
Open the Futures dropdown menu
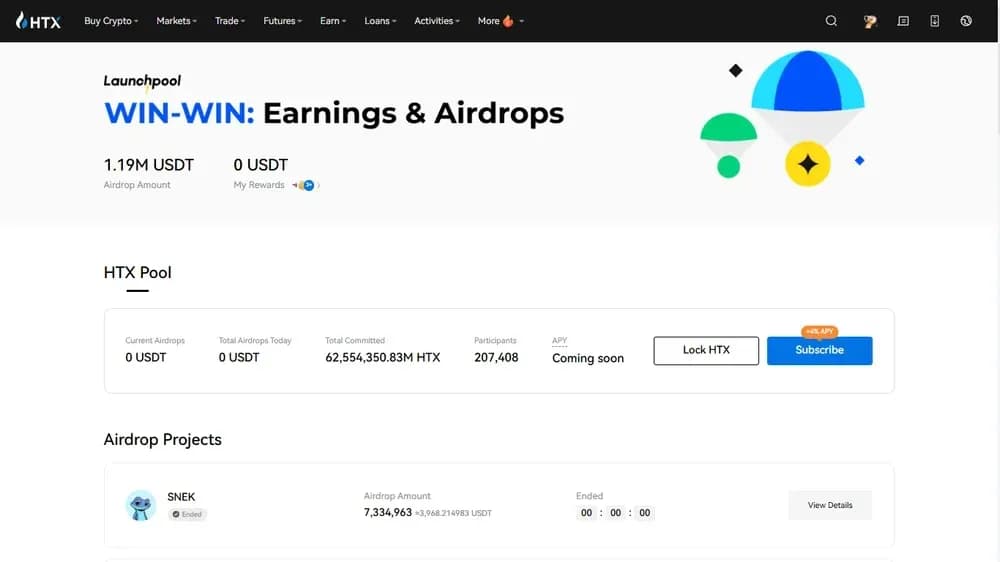(x=283, y=21)
